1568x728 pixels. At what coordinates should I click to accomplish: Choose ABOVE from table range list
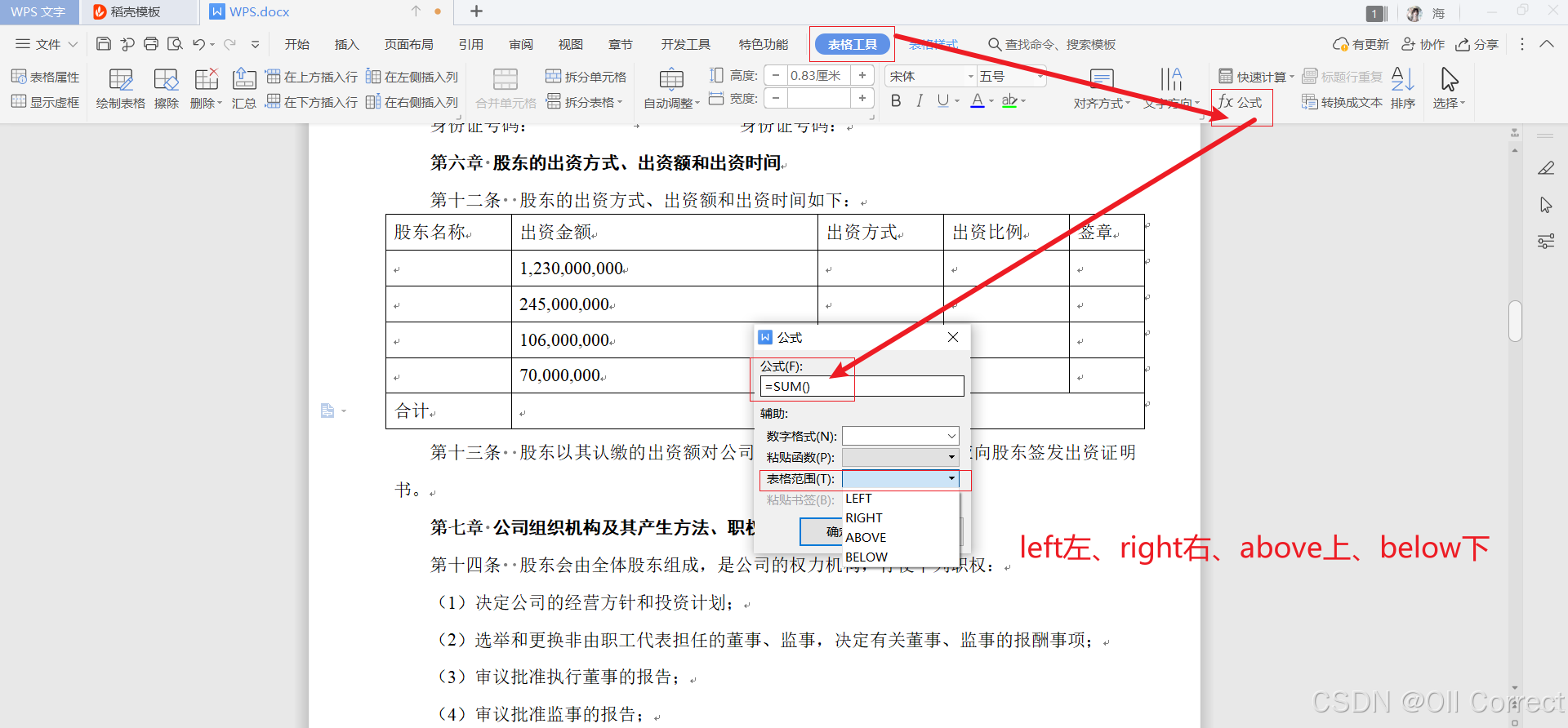pyautogui.click(x=900, y=538)
